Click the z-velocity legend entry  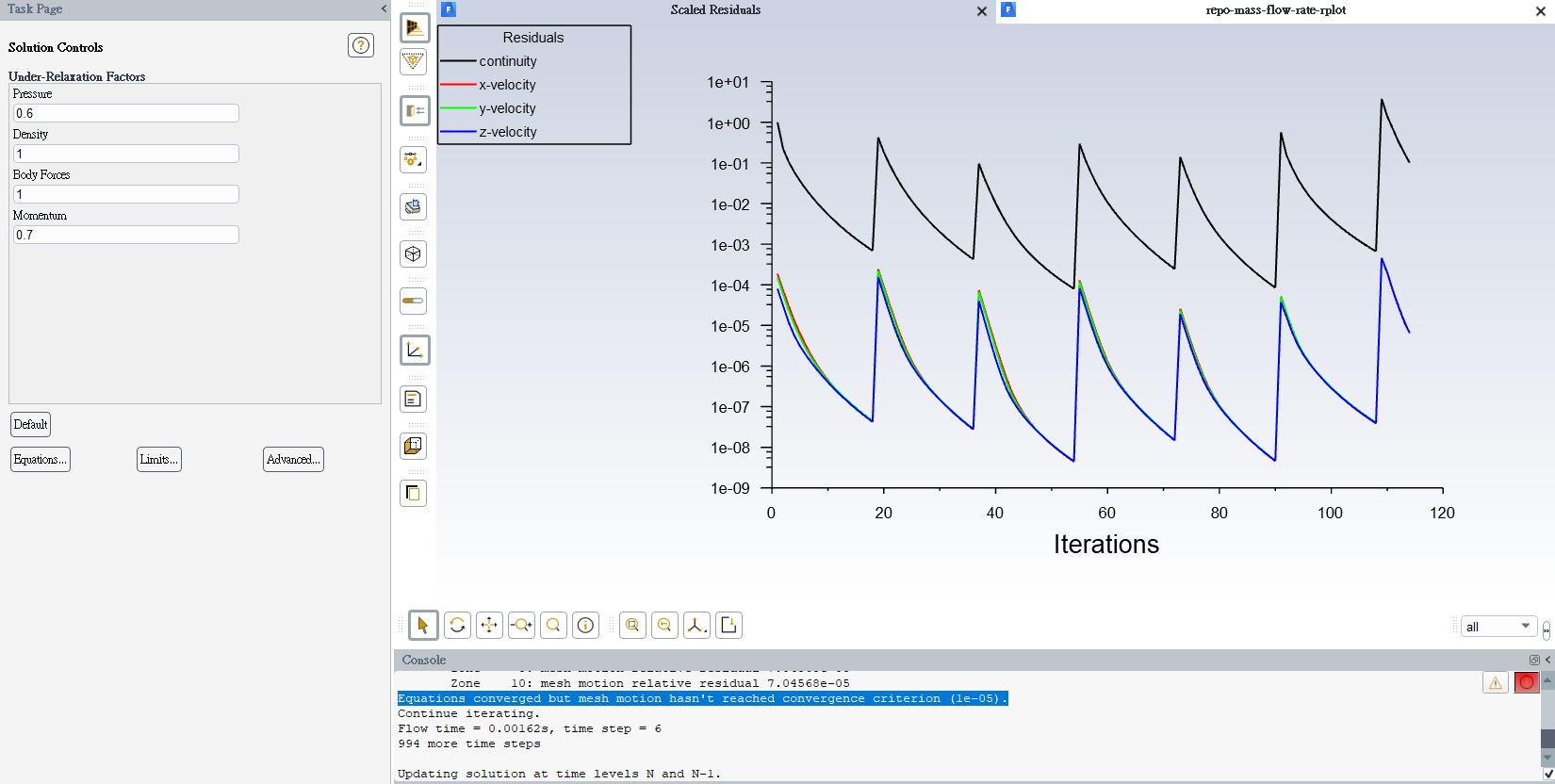(489, 132)
